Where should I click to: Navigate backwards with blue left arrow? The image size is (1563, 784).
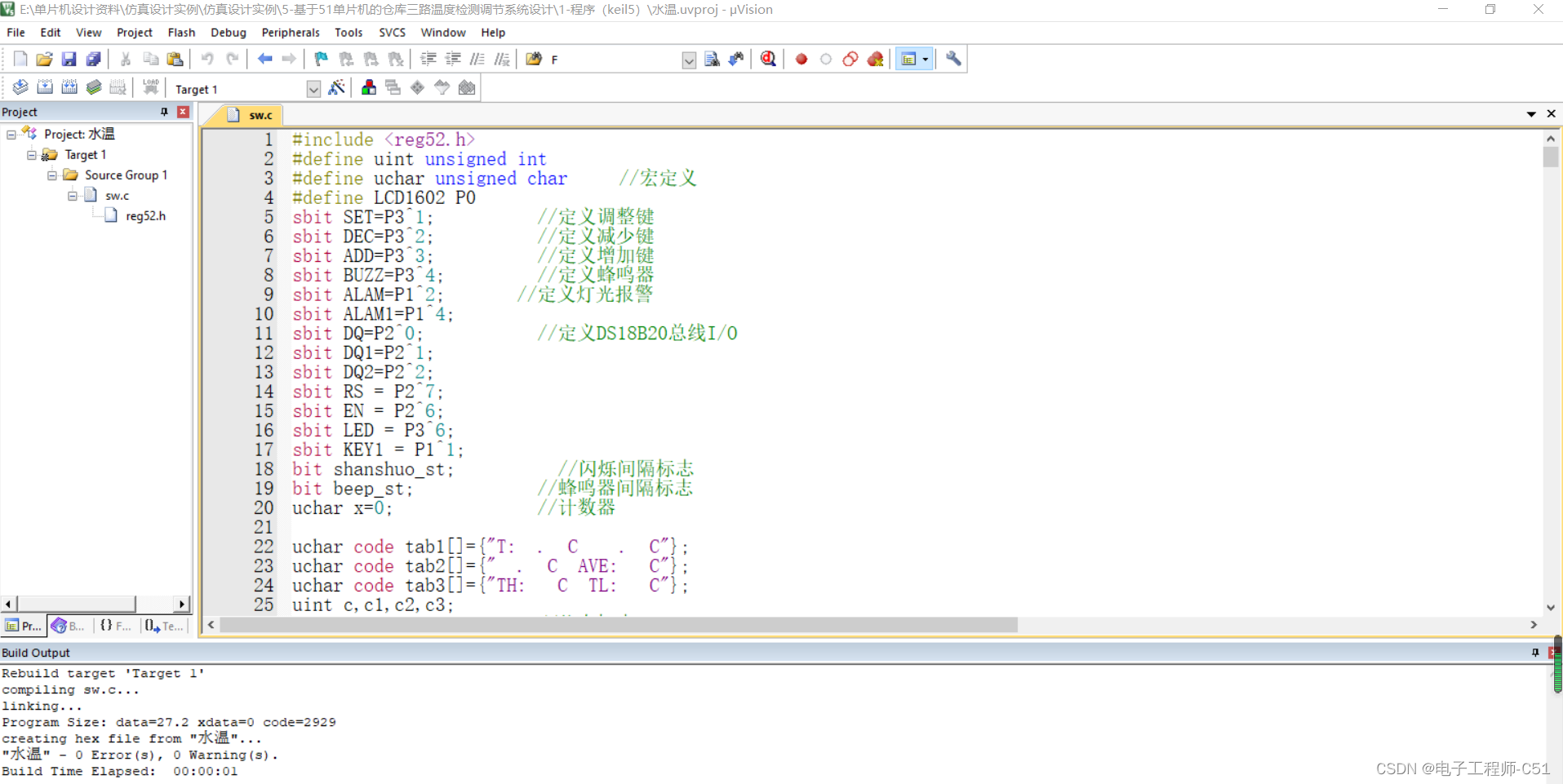tap(264, 59)
